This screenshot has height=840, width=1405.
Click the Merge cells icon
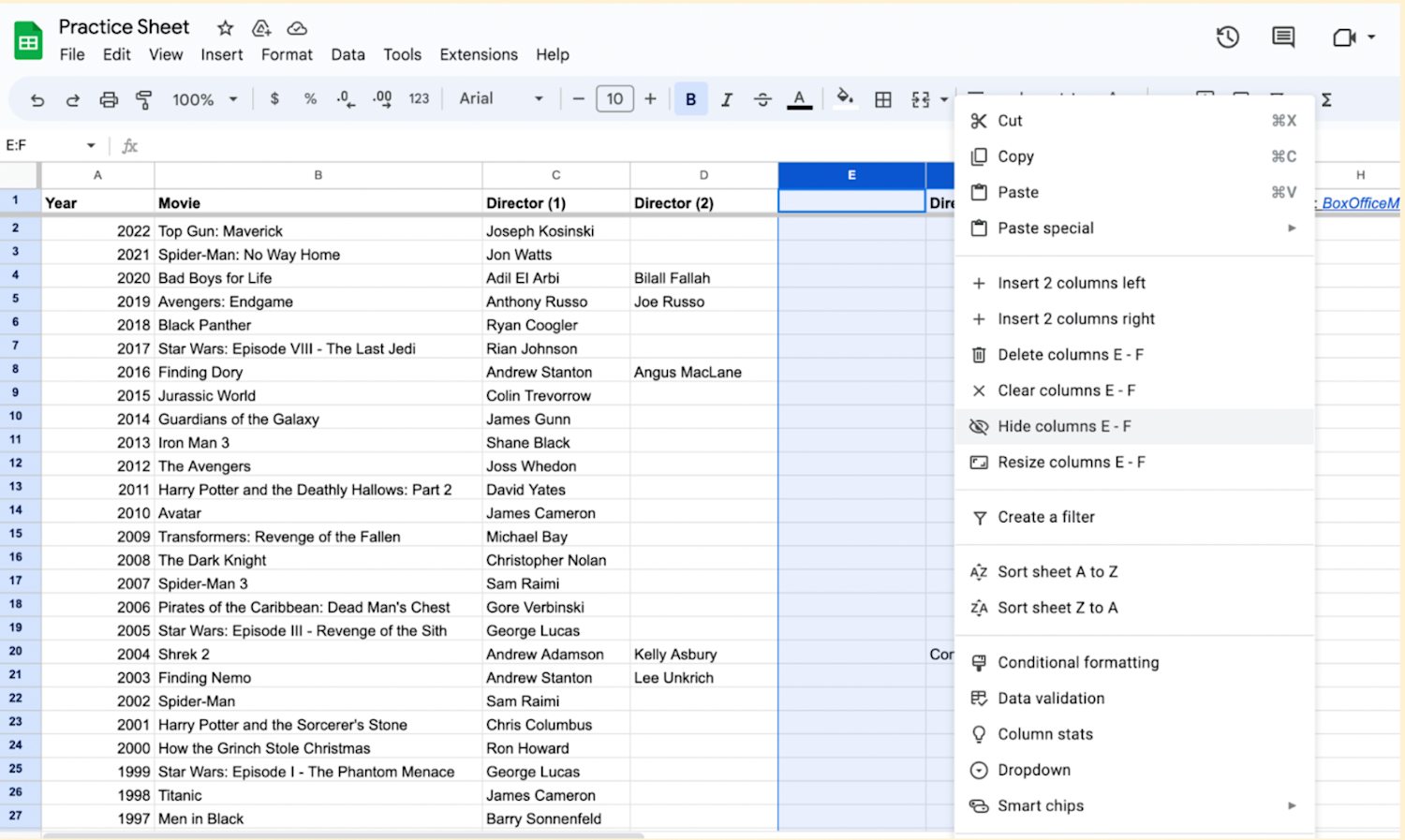[921, 99]
